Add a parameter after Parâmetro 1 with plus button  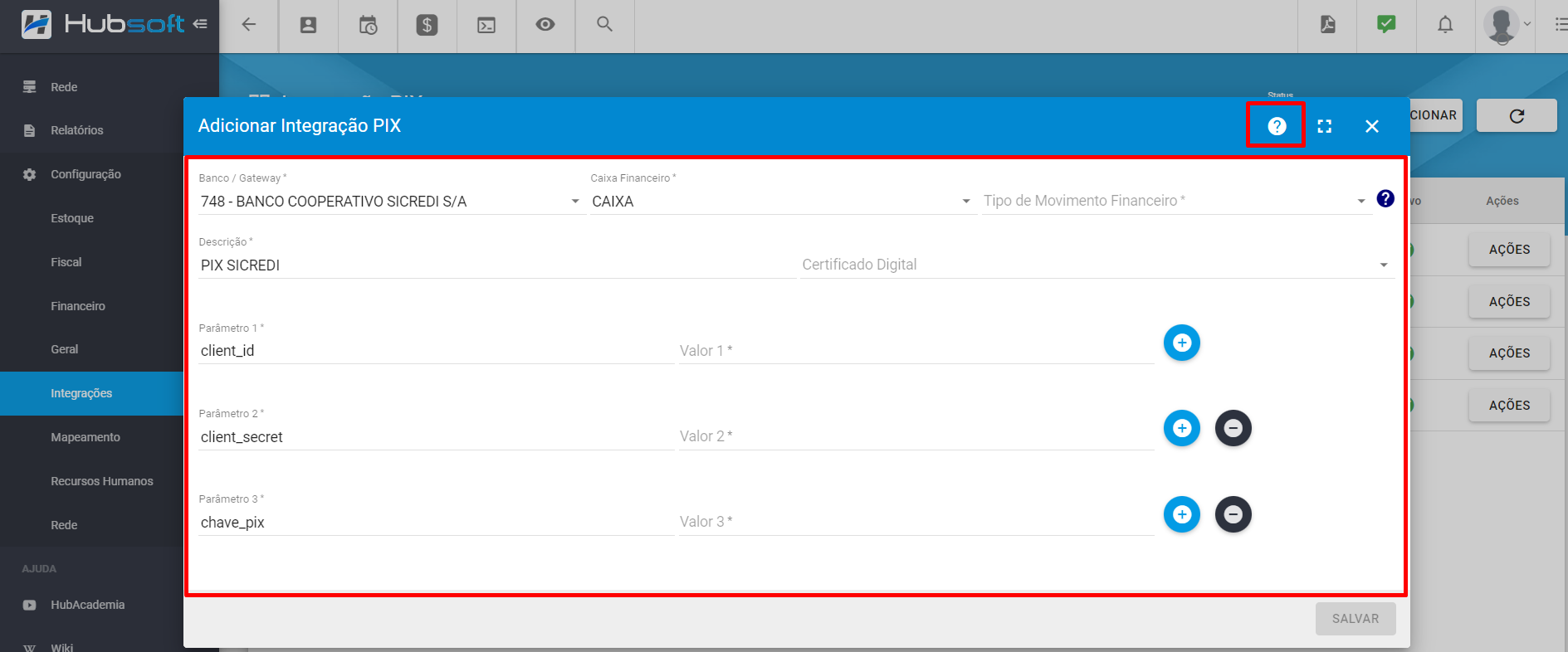(x=1182, y=343)
